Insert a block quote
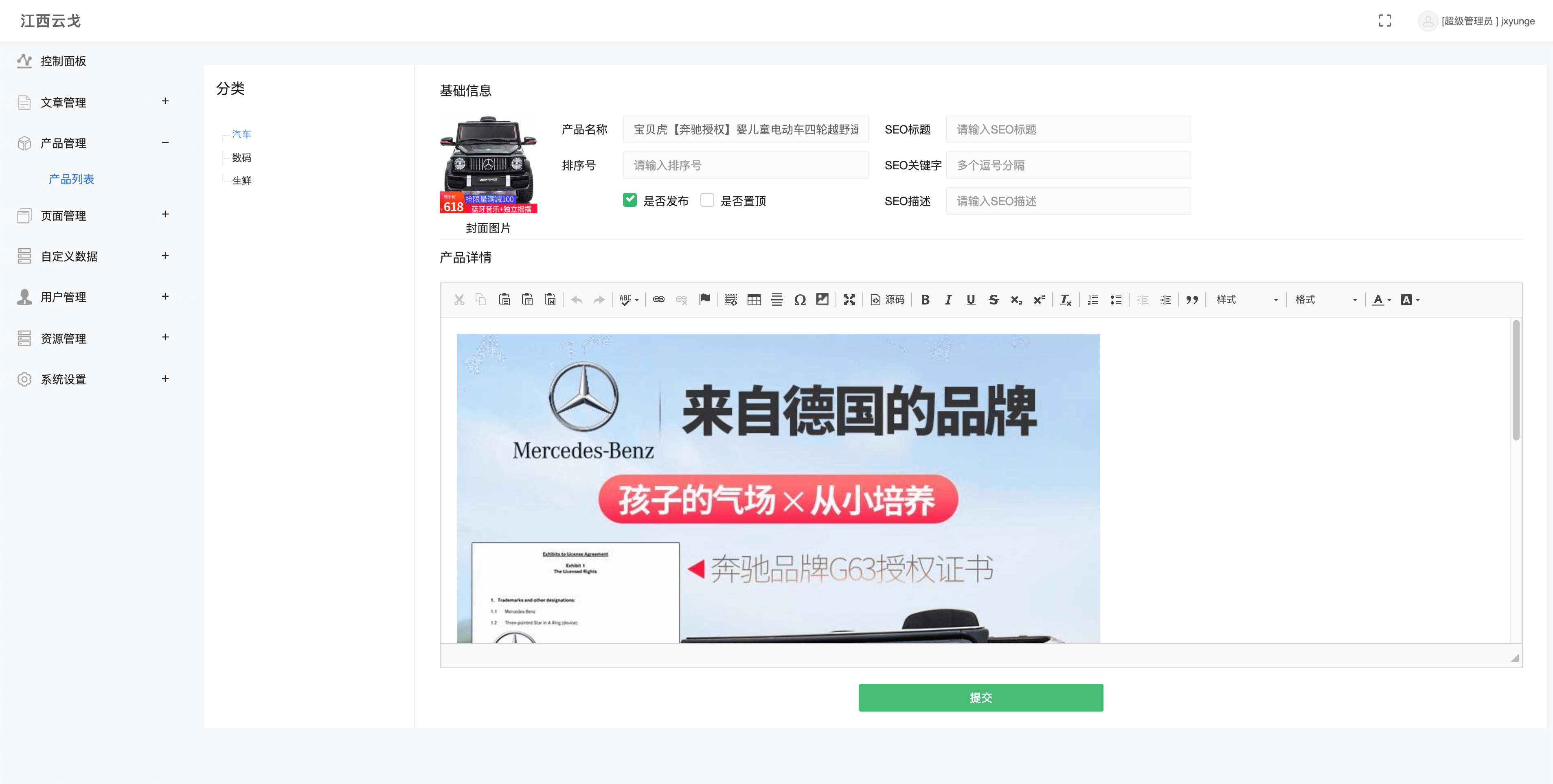1553x784 pixels. click(1192, 300)
